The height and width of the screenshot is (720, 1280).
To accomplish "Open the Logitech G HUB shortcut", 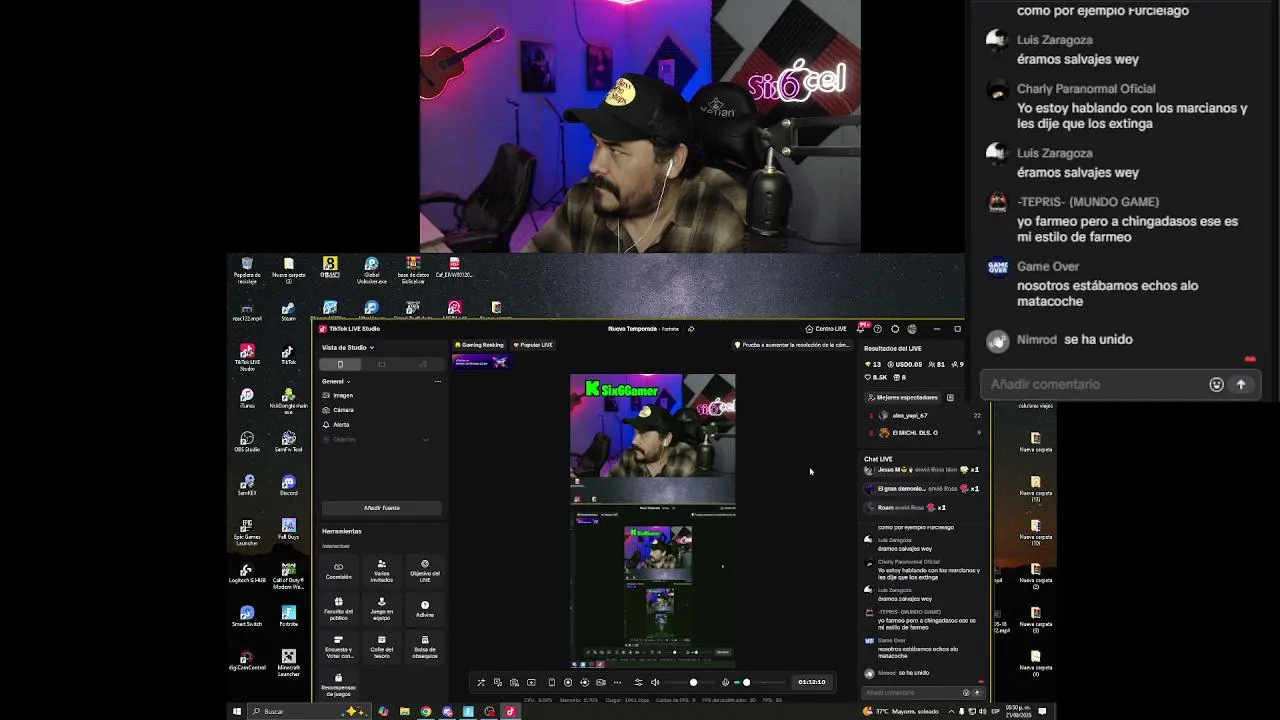I will [x=247, y=573].
